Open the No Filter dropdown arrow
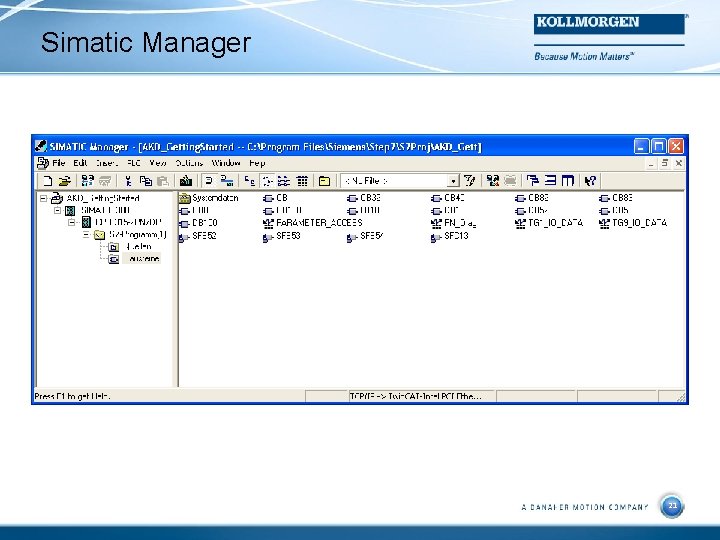 coord(453,181)
